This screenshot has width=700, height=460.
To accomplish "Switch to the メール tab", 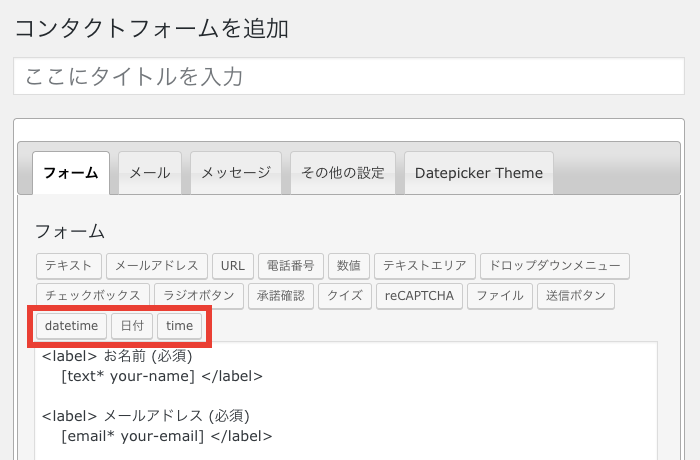I will point(150,173).
